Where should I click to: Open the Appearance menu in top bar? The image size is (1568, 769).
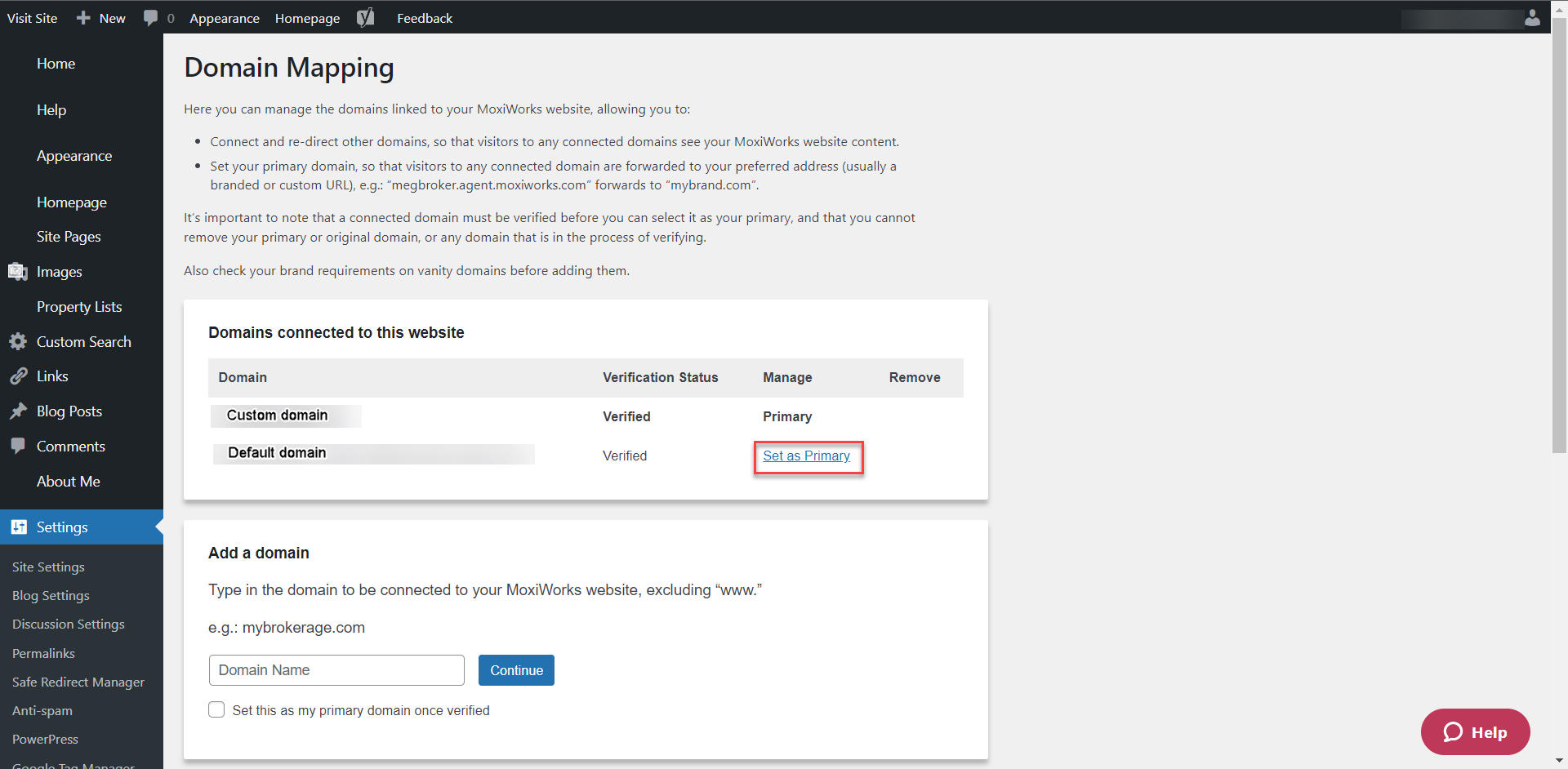click(x=225, y=18)
